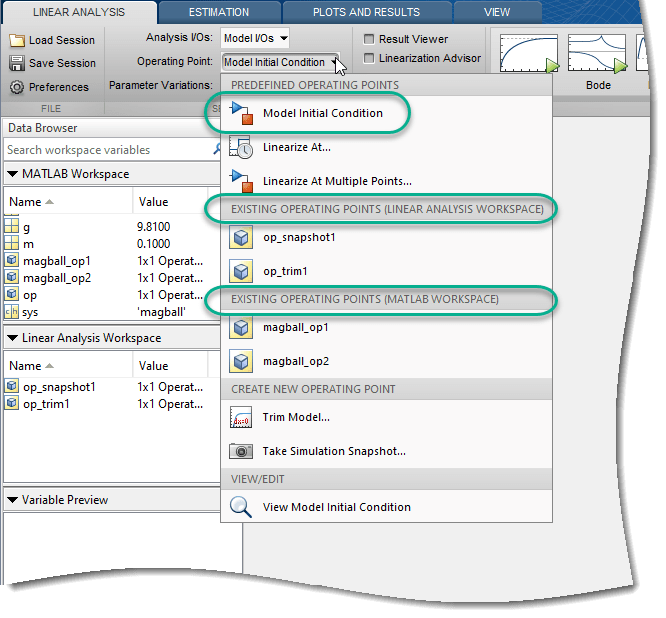Select op_trim1 name in Linear Analysis Workspace
666x618 pixels.
[46, 404]
